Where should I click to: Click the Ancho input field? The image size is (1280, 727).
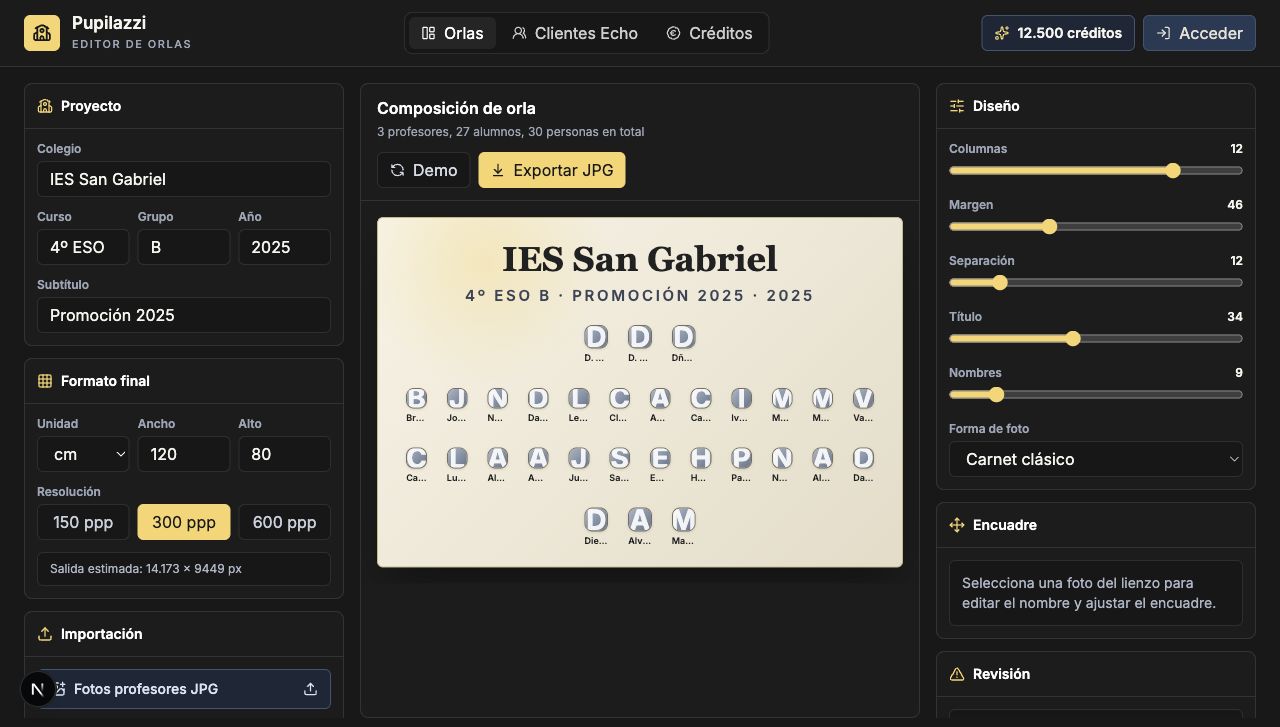[x=184, y=454]
